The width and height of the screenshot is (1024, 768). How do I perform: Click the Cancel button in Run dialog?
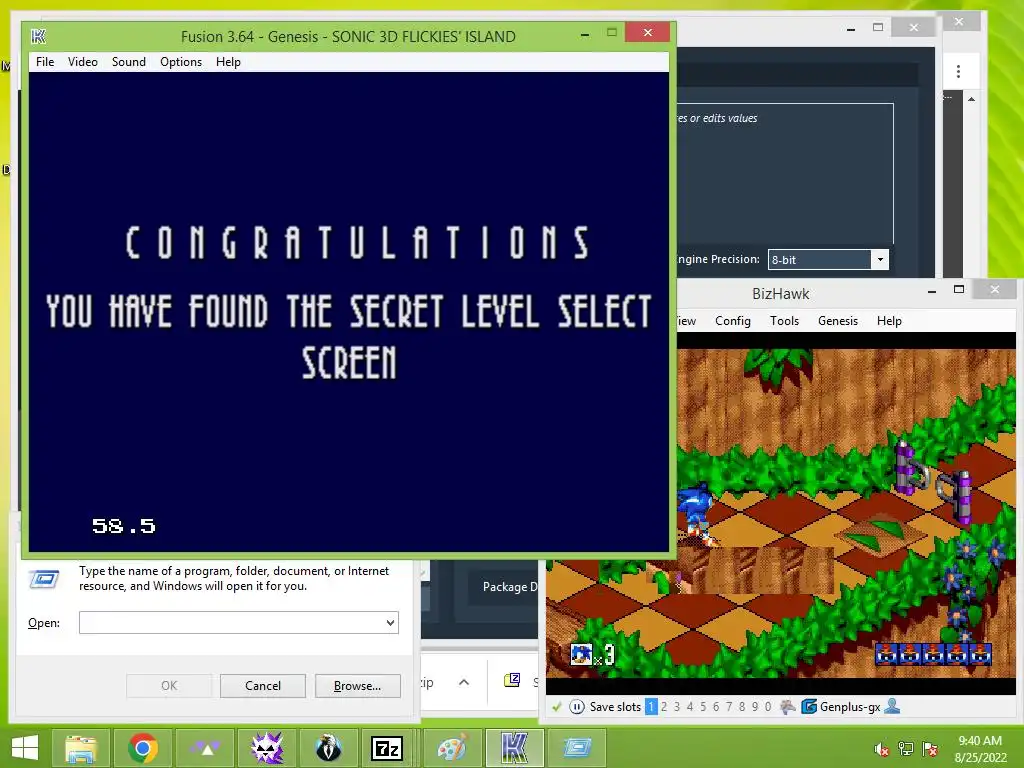click(263, 686)
